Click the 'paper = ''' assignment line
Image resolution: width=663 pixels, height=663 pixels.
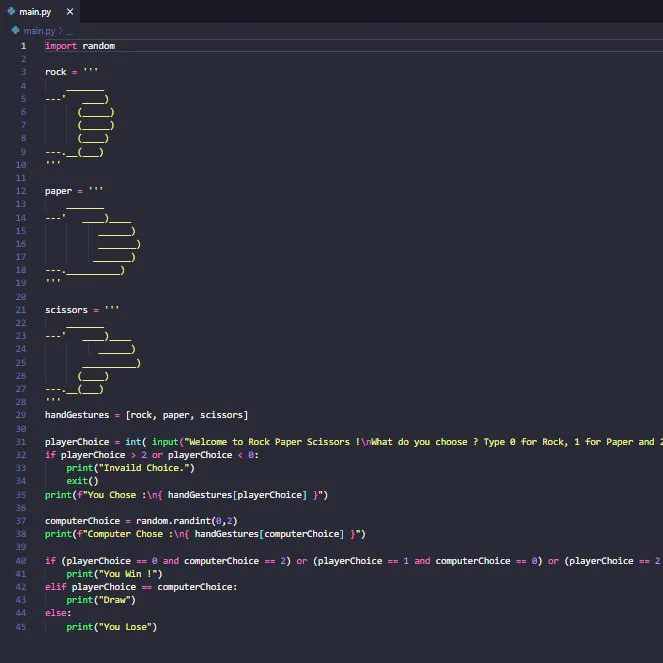[74, 190]
